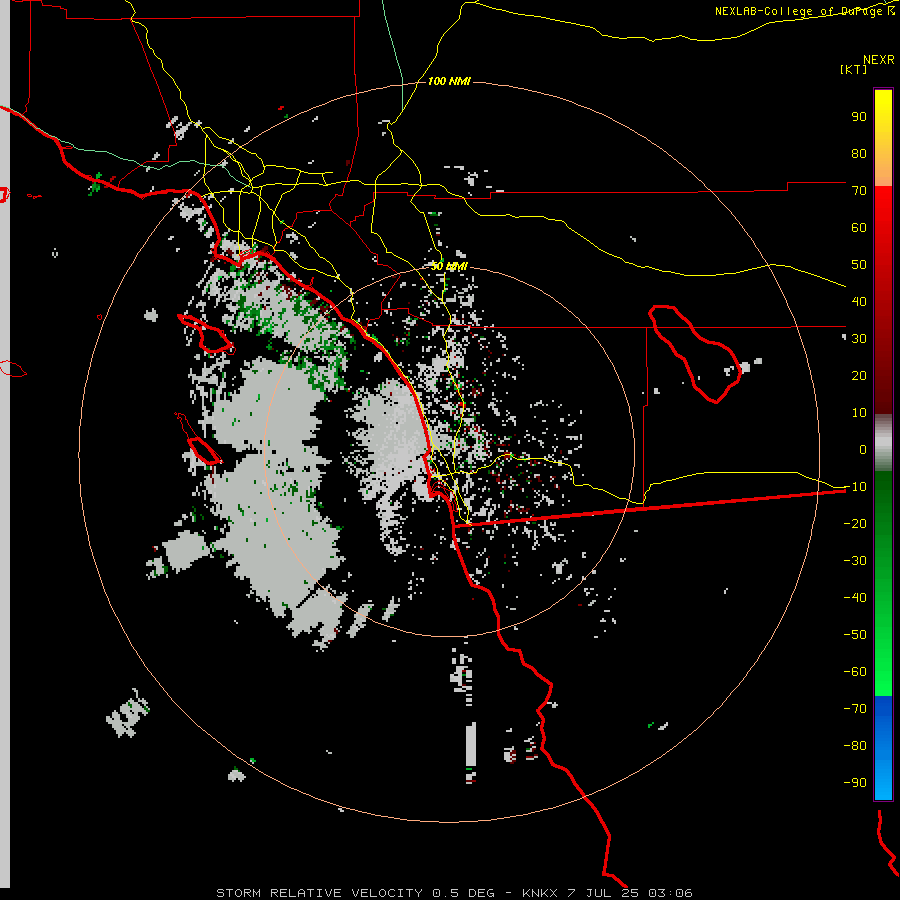Click the 0 knot scale value

[863, 450]
